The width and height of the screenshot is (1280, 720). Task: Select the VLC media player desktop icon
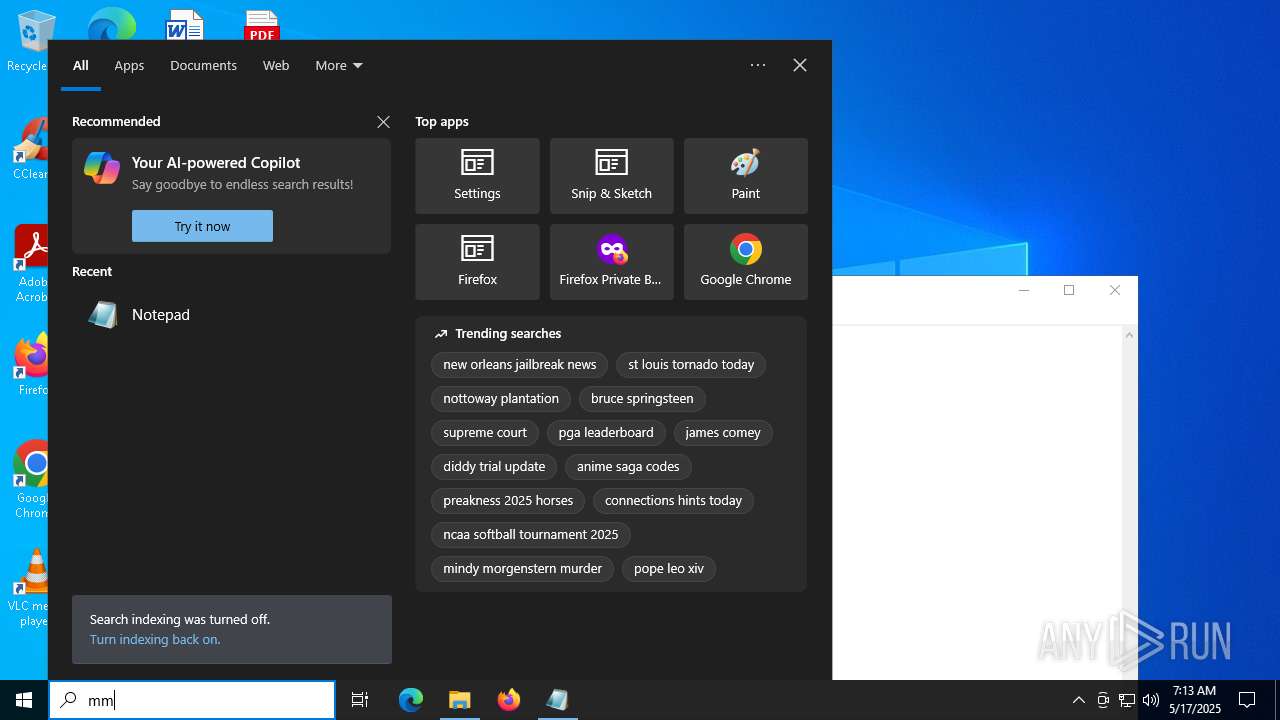[33, 588]
